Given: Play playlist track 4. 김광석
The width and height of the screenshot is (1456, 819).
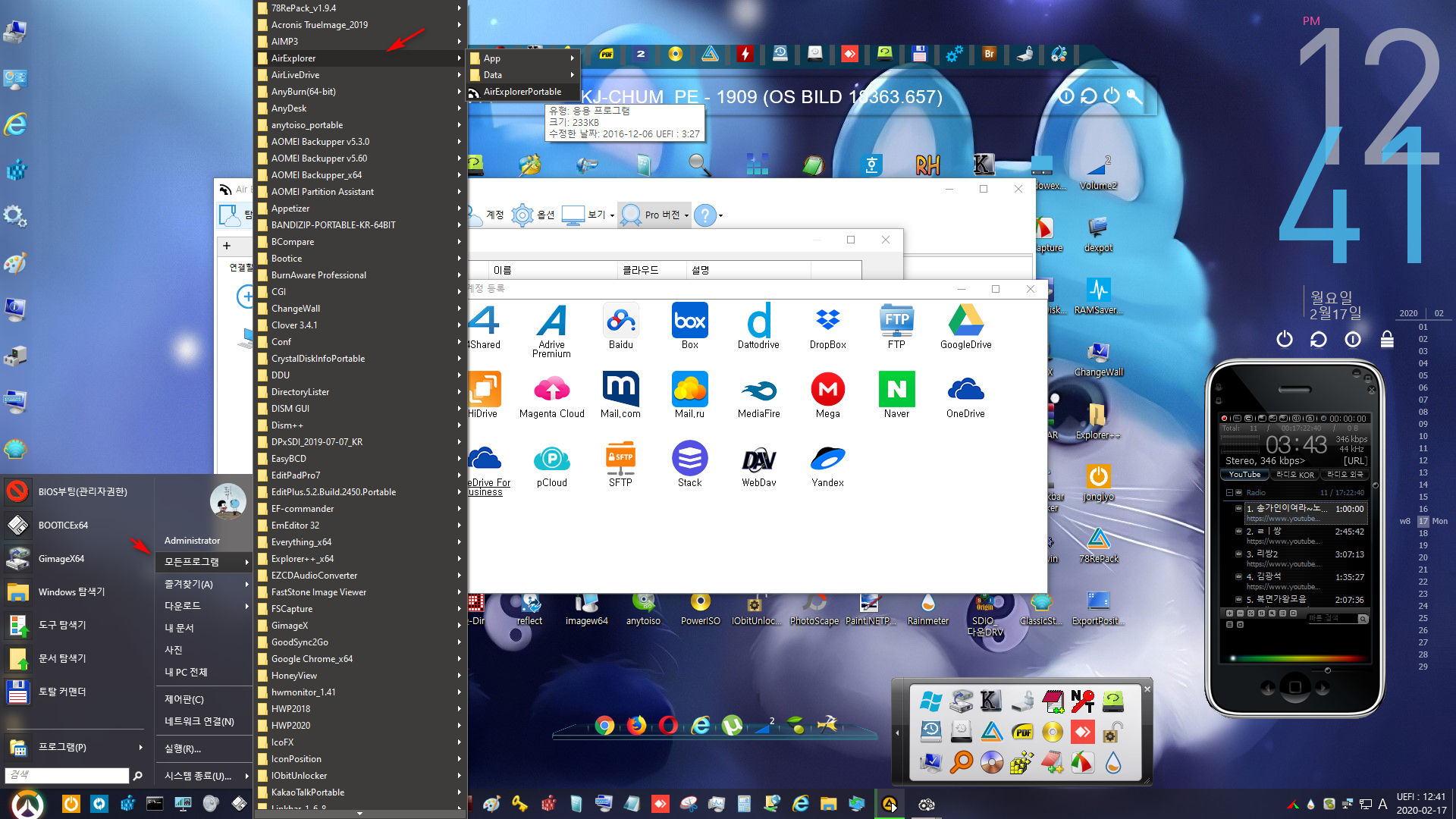Looking at the screenshot, I should 1300,581.
